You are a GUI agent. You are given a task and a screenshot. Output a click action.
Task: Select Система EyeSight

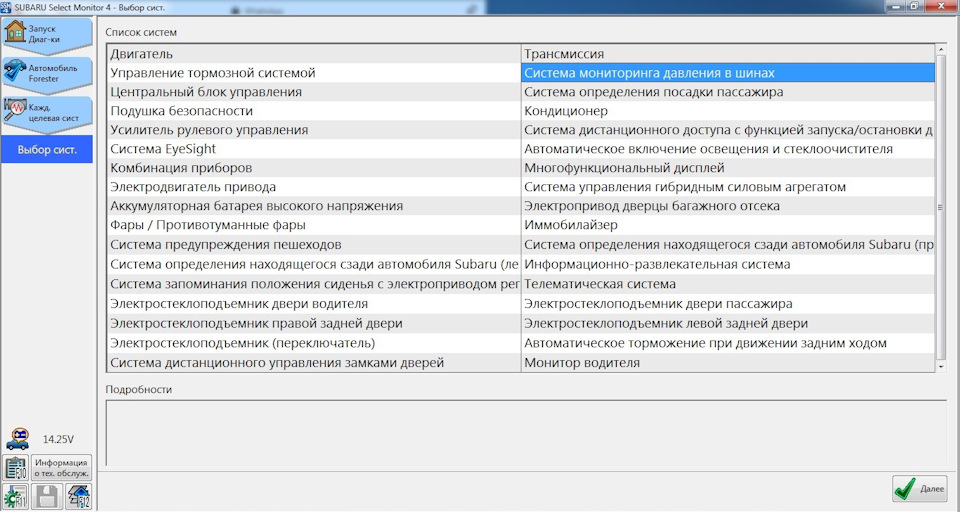(x=314, y=149)
